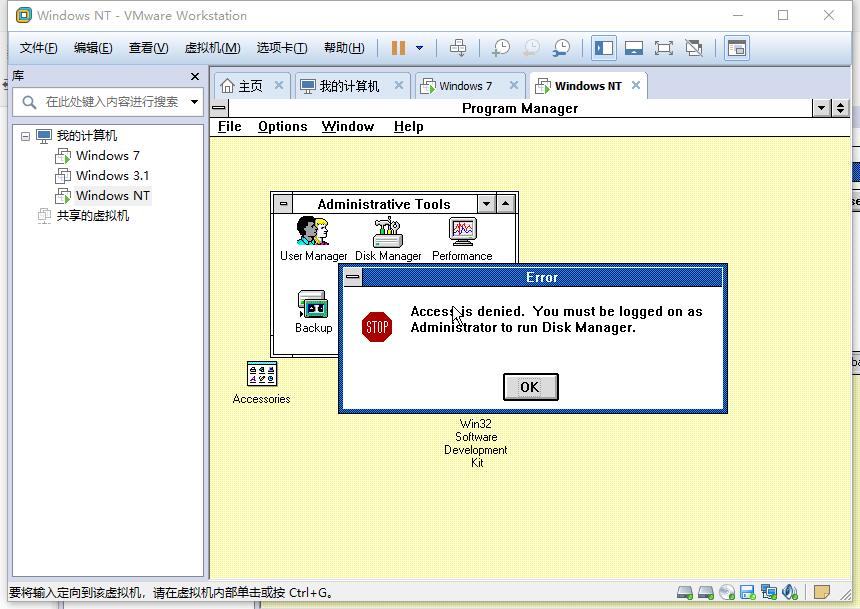
Task: Click the Error dialog title bar
Action: (x=542, y=277)
